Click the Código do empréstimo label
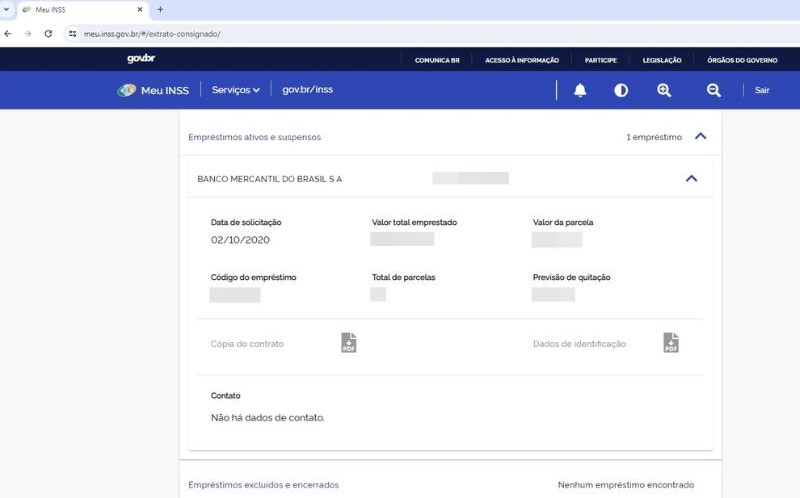The width and height of the screenshot is (800, 498). tap(254, 278)
